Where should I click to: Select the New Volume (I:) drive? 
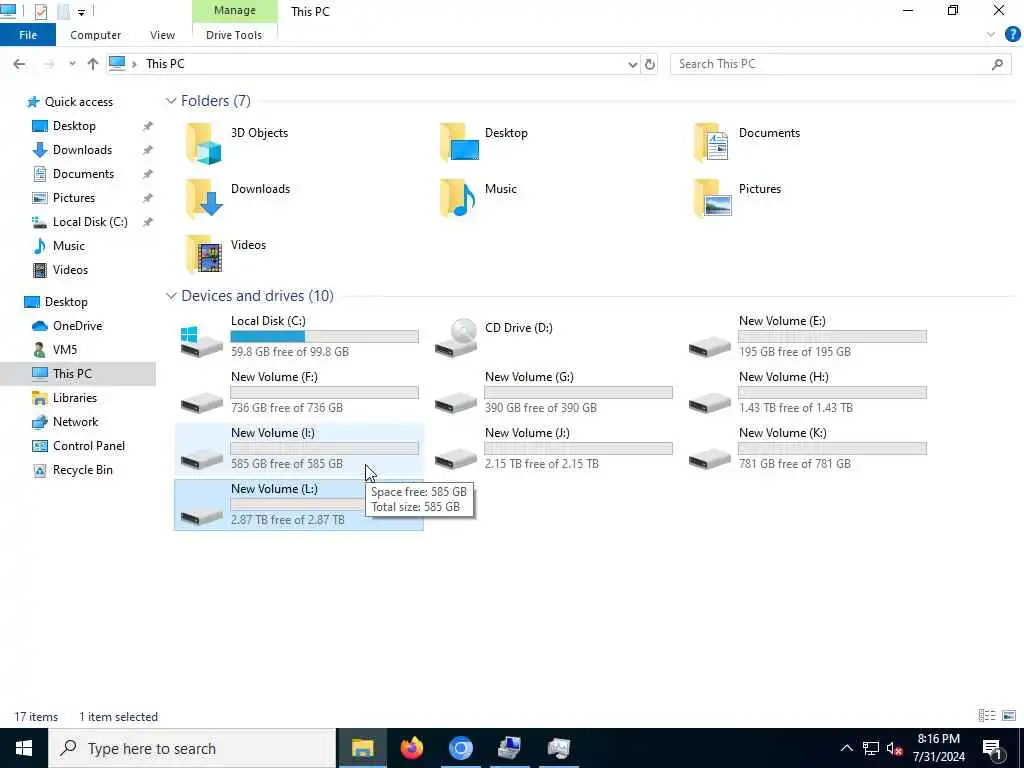point(299,449)
